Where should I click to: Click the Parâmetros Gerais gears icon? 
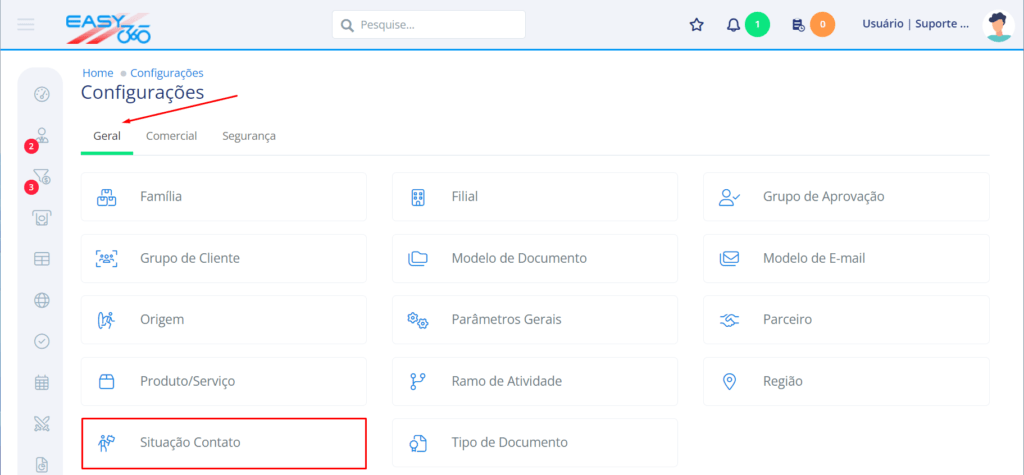(x=418, y=320)
